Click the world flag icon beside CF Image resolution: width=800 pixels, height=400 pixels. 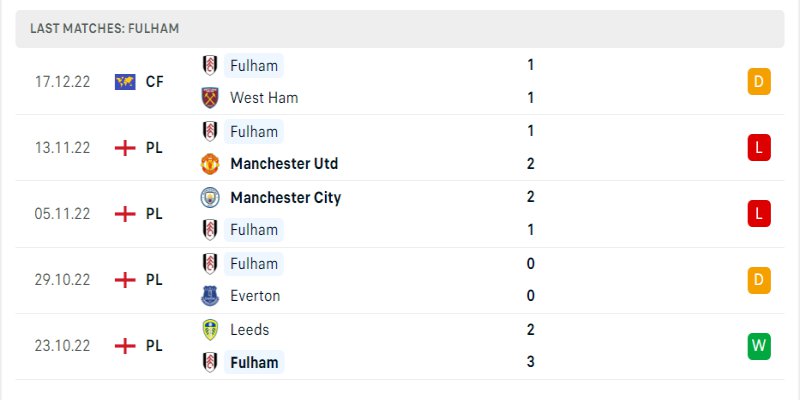125,82
